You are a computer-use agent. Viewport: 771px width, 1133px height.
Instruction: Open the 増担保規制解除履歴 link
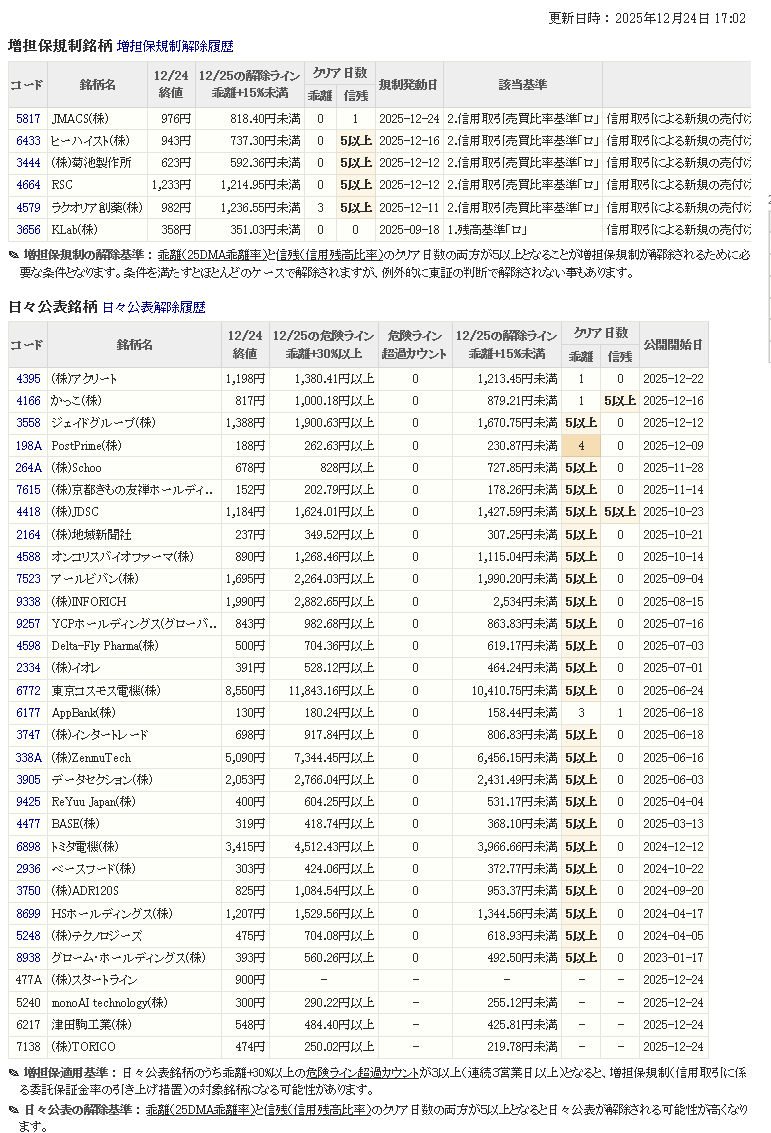tap(175, 46)
